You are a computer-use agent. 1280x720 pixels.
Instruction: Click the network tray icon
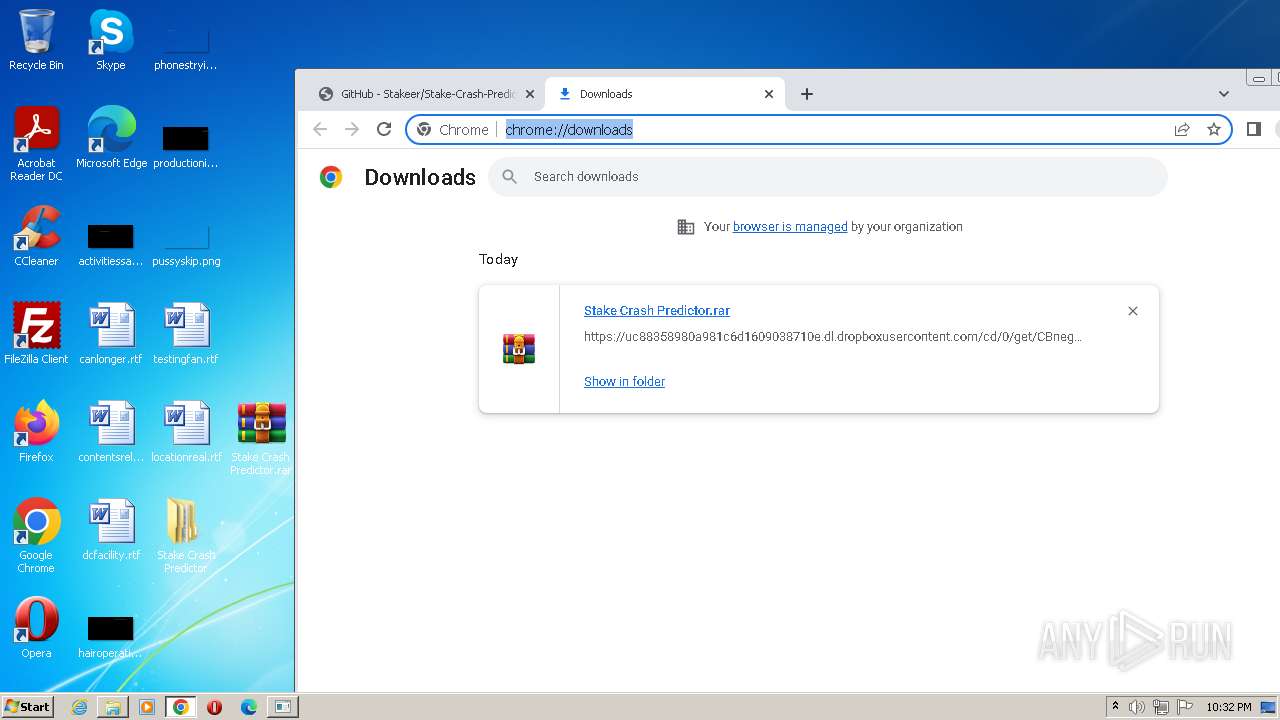[1161, 707]
